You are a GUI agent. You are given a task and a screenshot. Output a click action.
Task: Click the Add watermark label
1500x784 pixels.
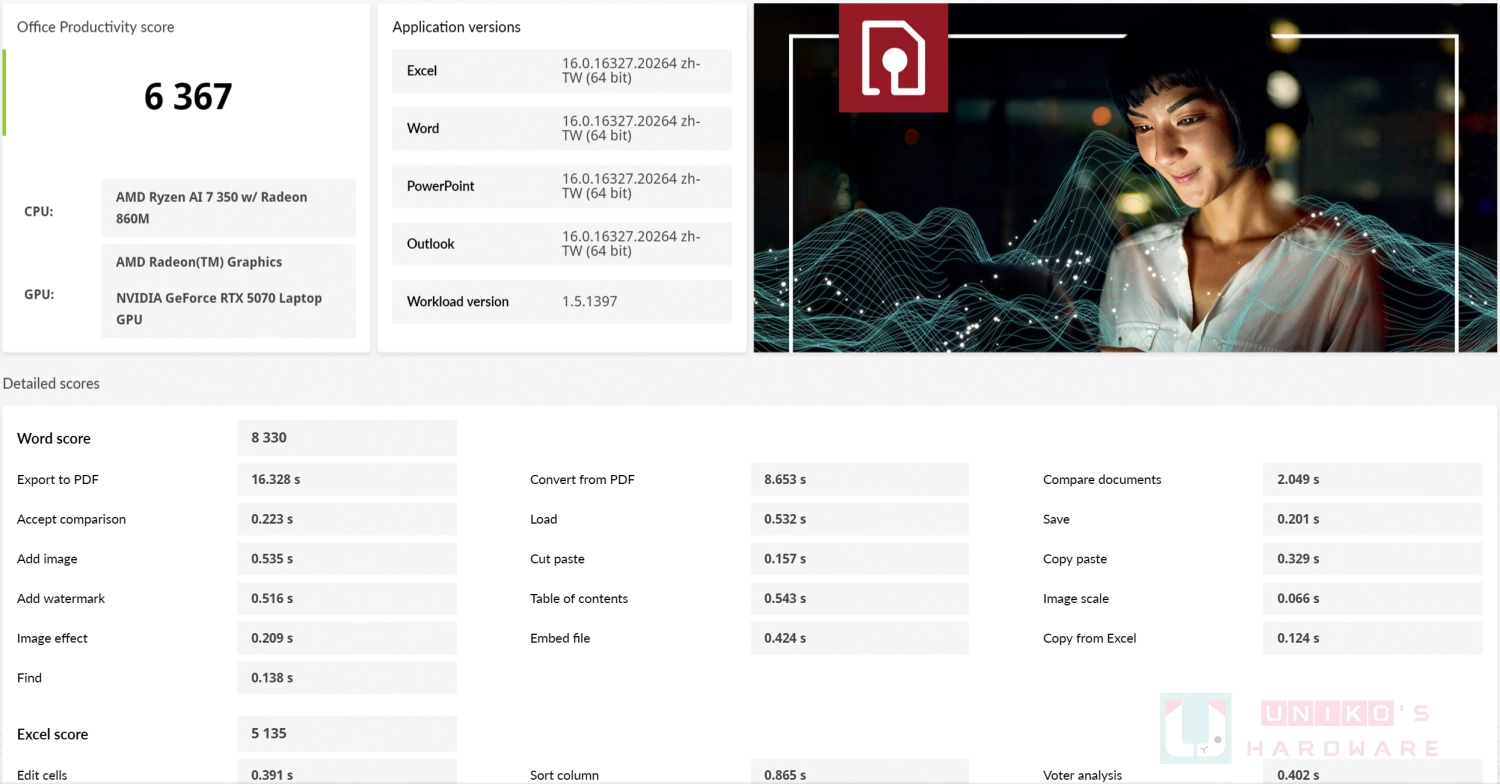(61, 599)
